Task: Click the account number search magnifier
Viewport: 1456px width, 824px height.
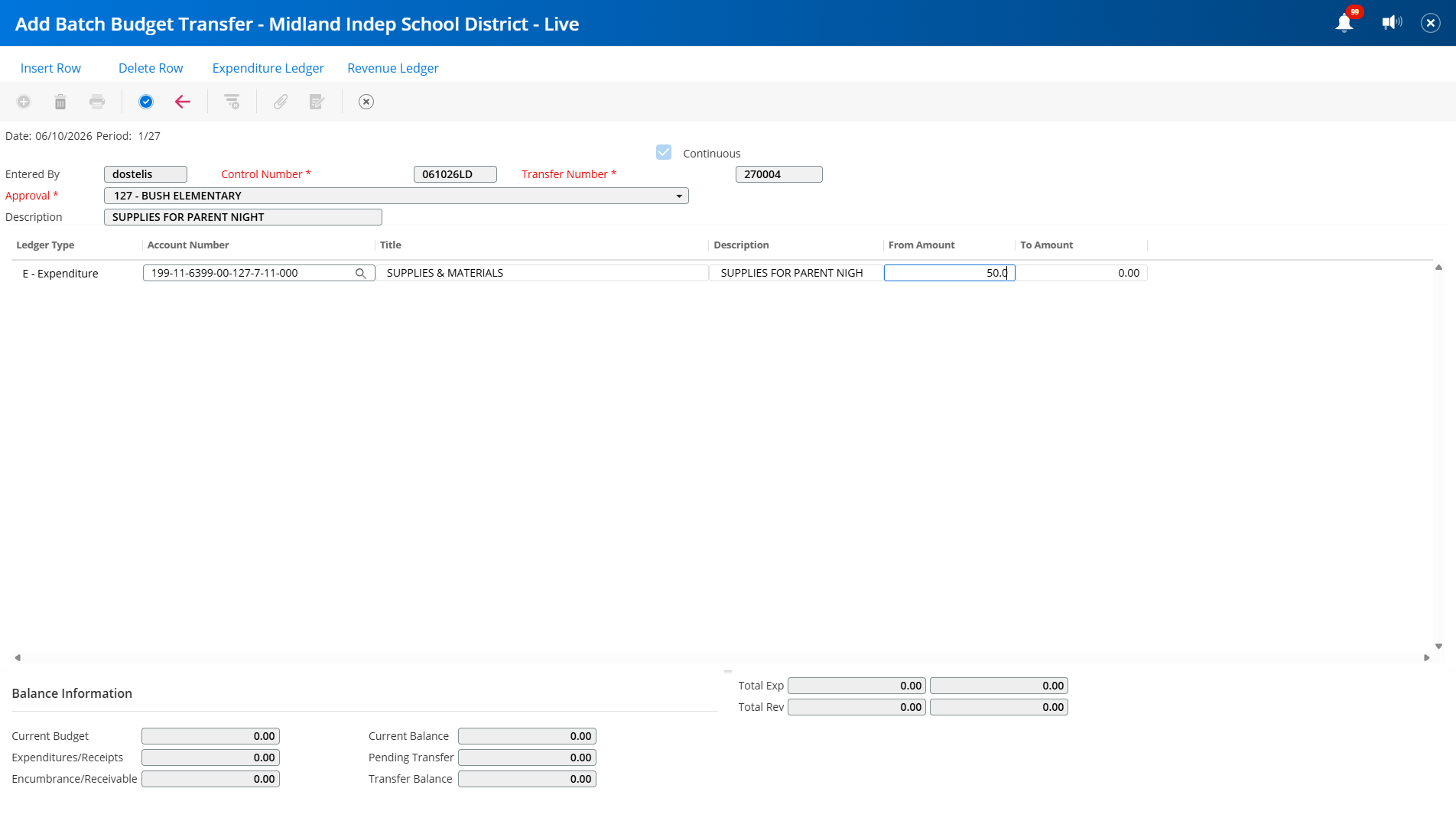Action: (361, 273)
